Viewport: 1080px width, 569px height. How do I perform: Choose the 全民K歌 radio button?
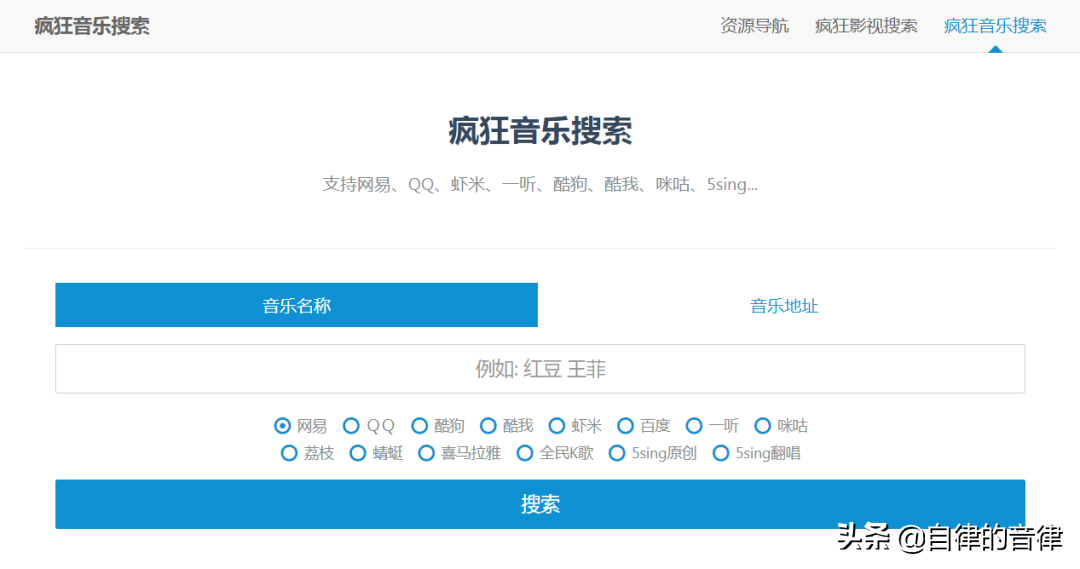pyautogui.click(x=525, y=453)
